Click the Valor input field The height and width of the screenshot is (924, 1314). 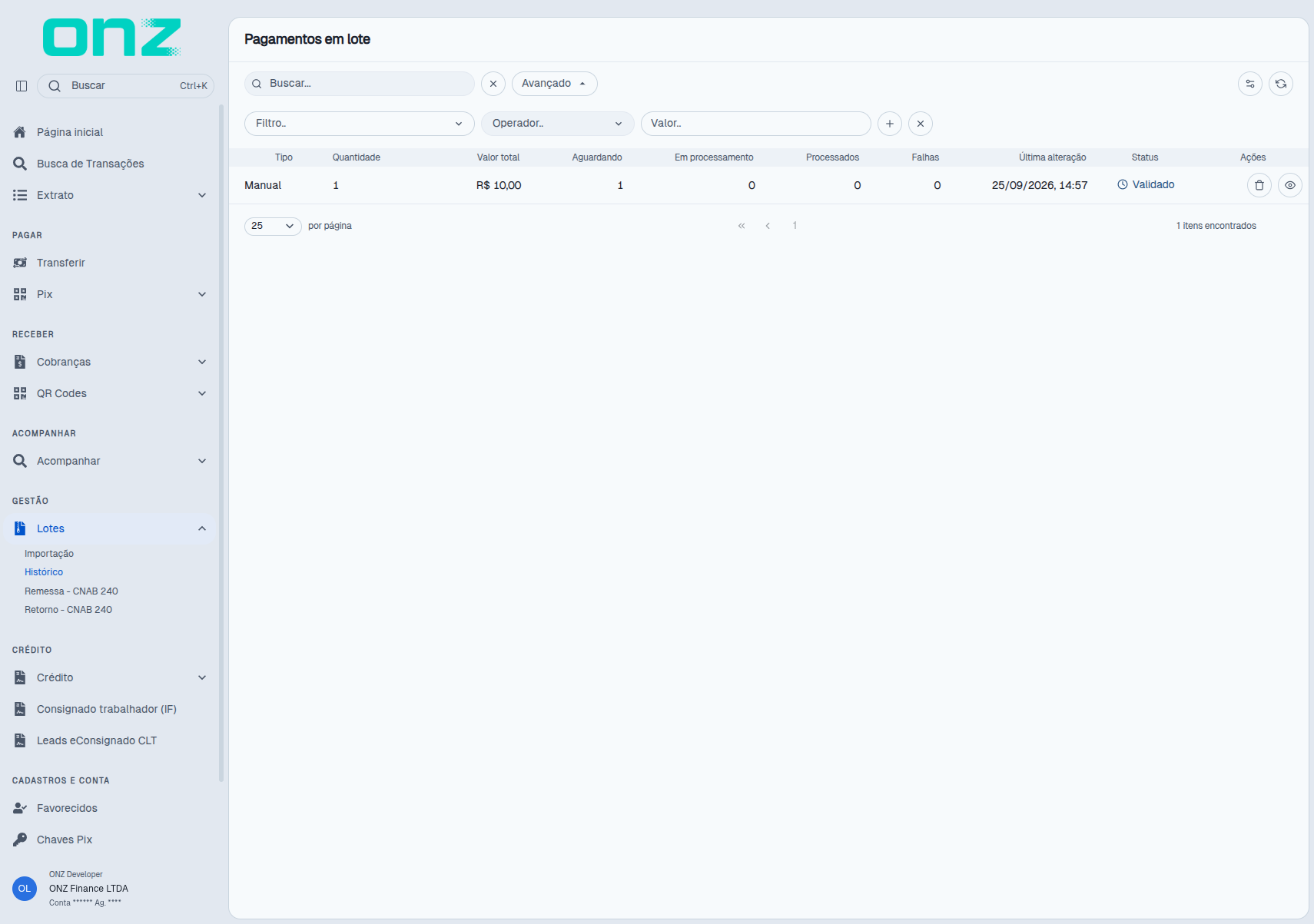[x=756, y=124]
